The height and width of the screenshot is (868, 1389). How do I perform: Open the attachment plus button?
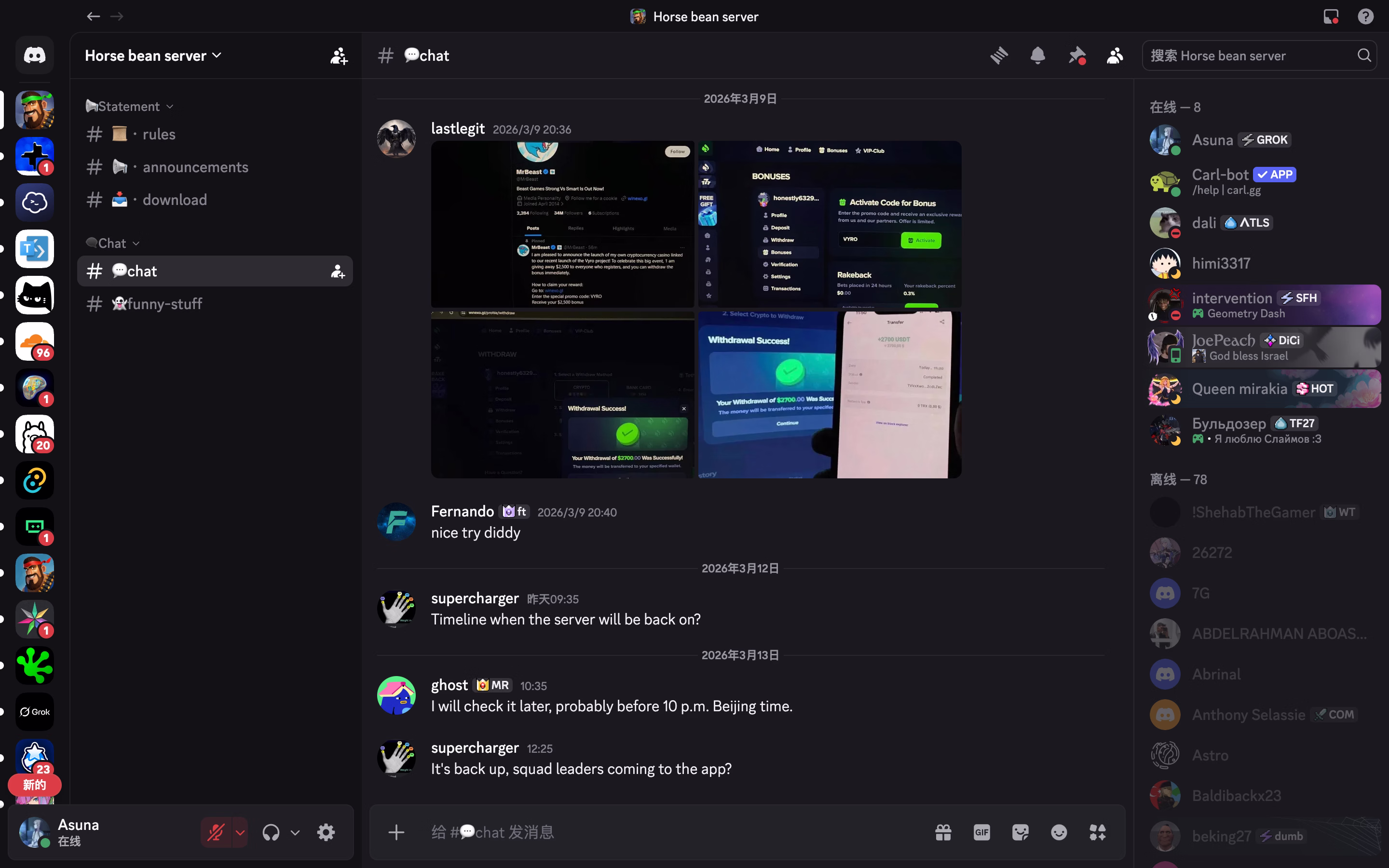pyautogui.click(x=396, y=832)
